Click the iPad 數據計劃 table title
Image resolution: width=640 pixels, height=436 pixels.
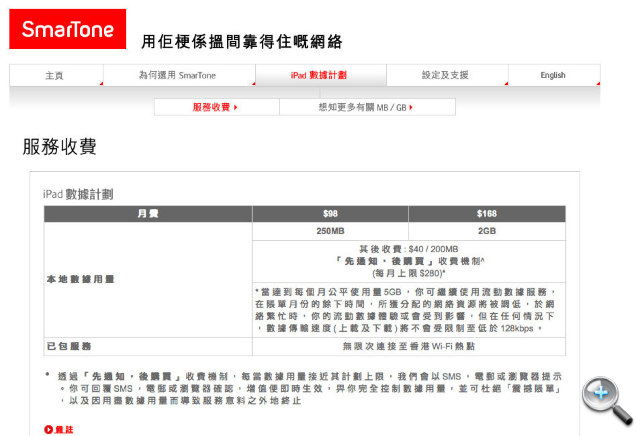click(78, 194)
